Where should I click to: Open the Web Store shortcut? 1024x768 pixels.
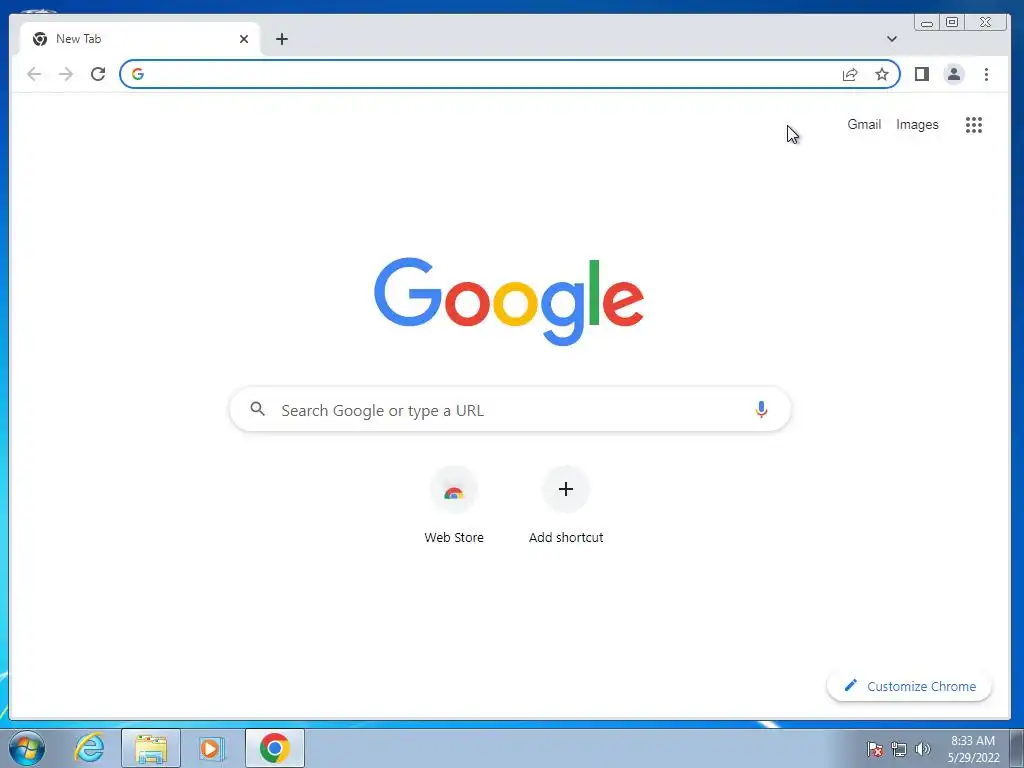tap(454, 505)
